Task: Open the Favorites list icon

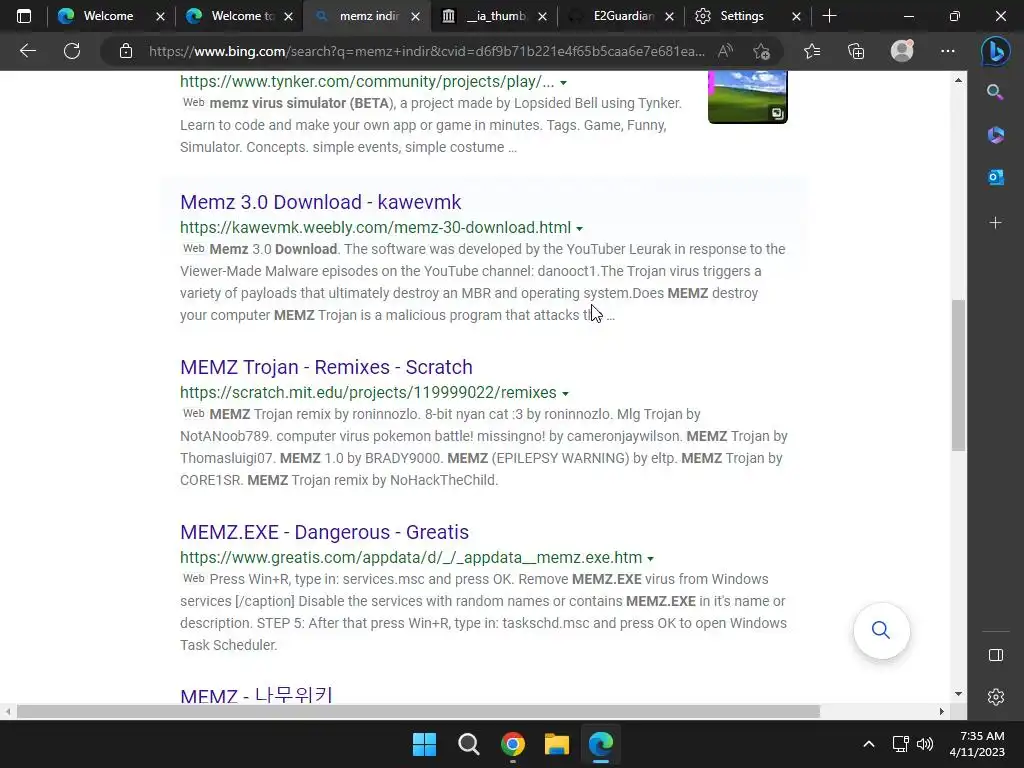Action: click(812, 51)
